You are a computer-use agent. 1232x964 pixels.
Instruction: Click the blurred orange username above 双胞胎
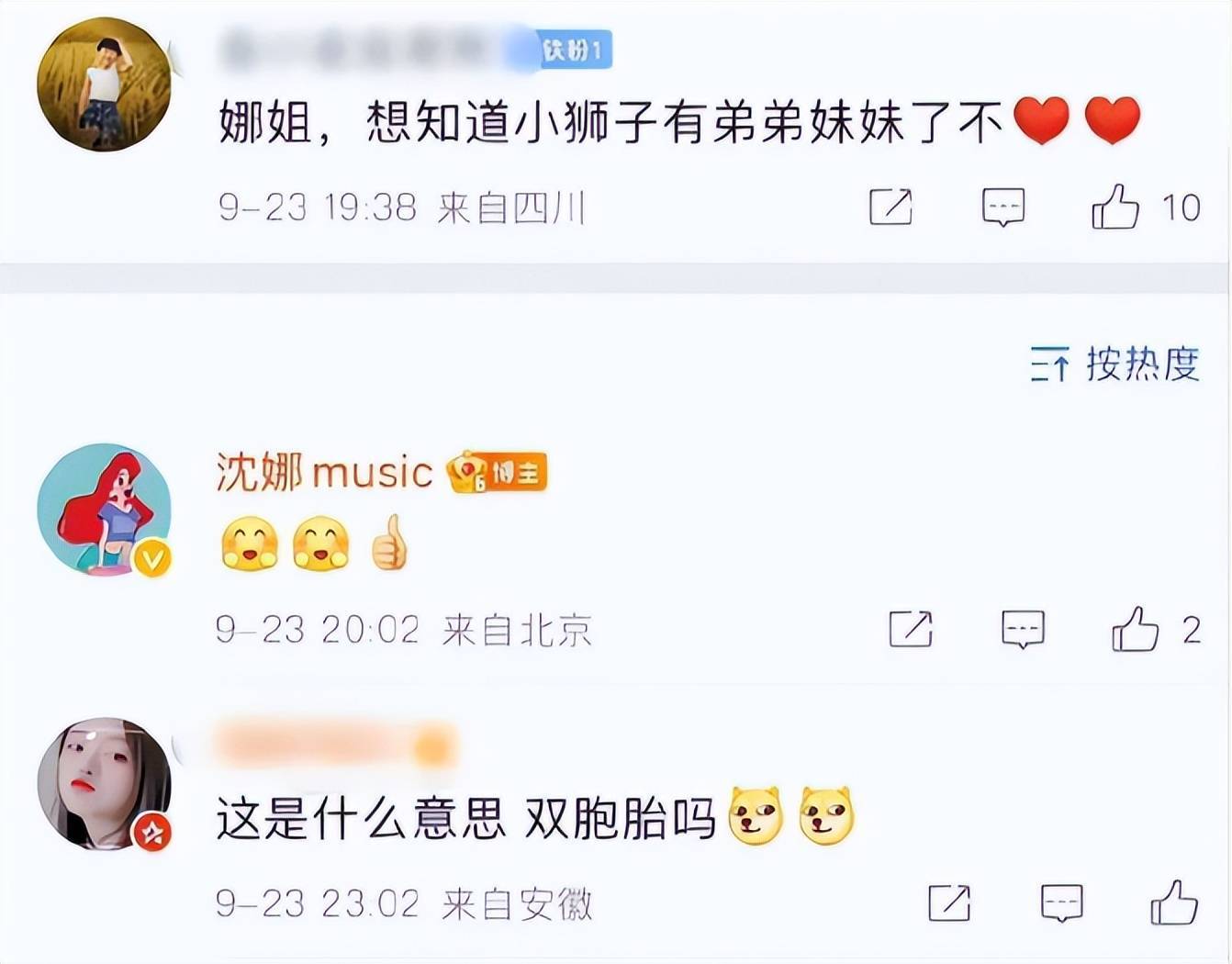click(336, 745)
